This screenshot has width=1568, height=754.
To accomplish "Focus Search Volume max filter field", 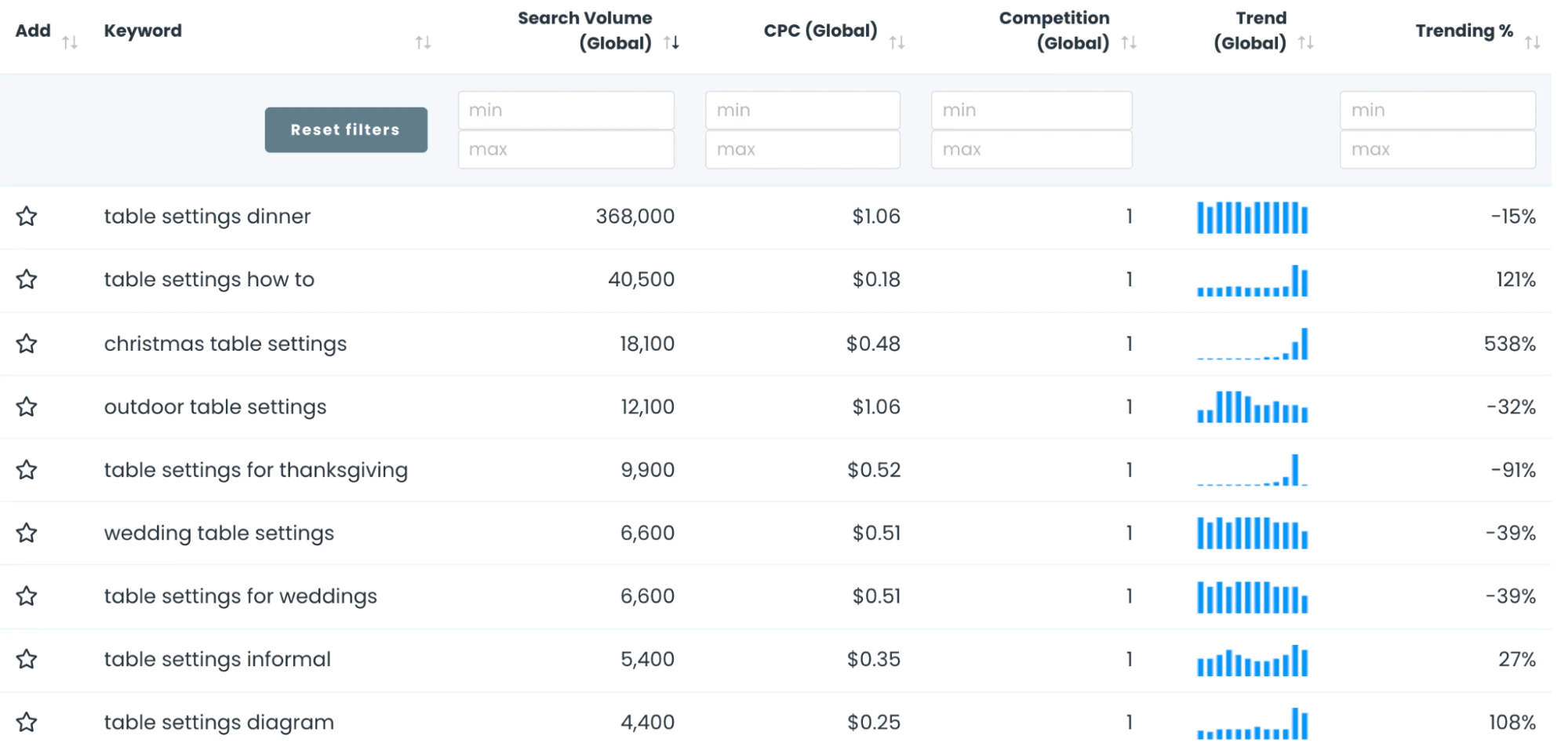I will pyautogui.click(x=566, y=149).
